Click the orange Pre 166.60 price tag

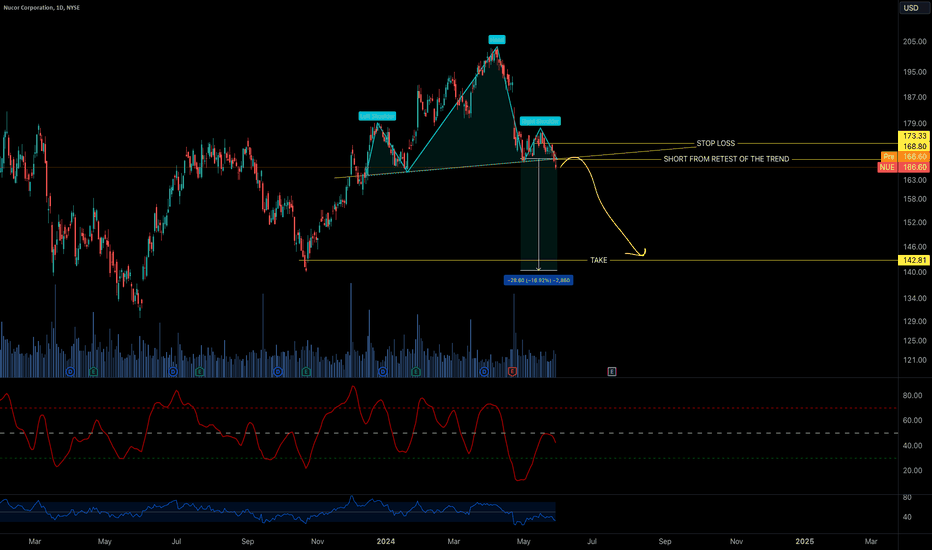[x=905, y=157]
